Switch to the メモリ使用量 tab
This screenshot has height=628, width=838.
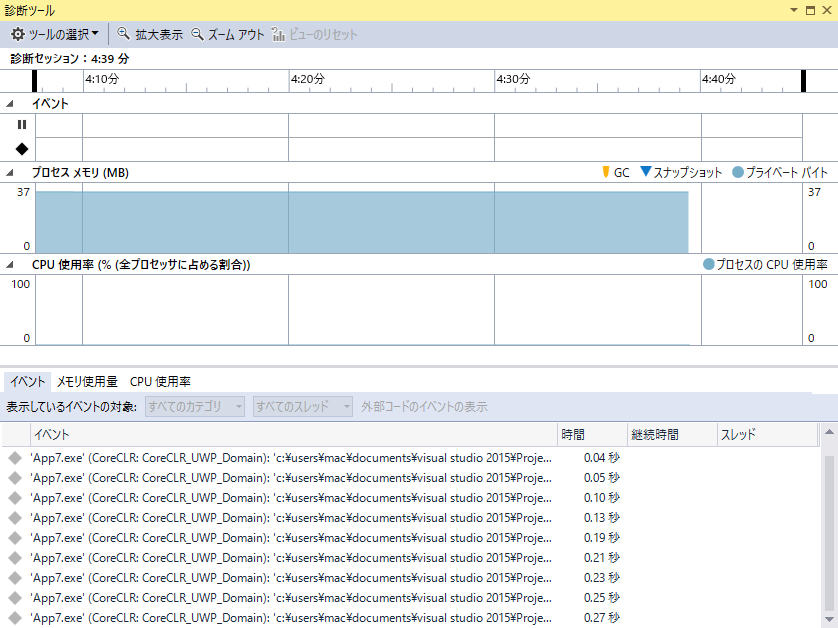[87, 382]
